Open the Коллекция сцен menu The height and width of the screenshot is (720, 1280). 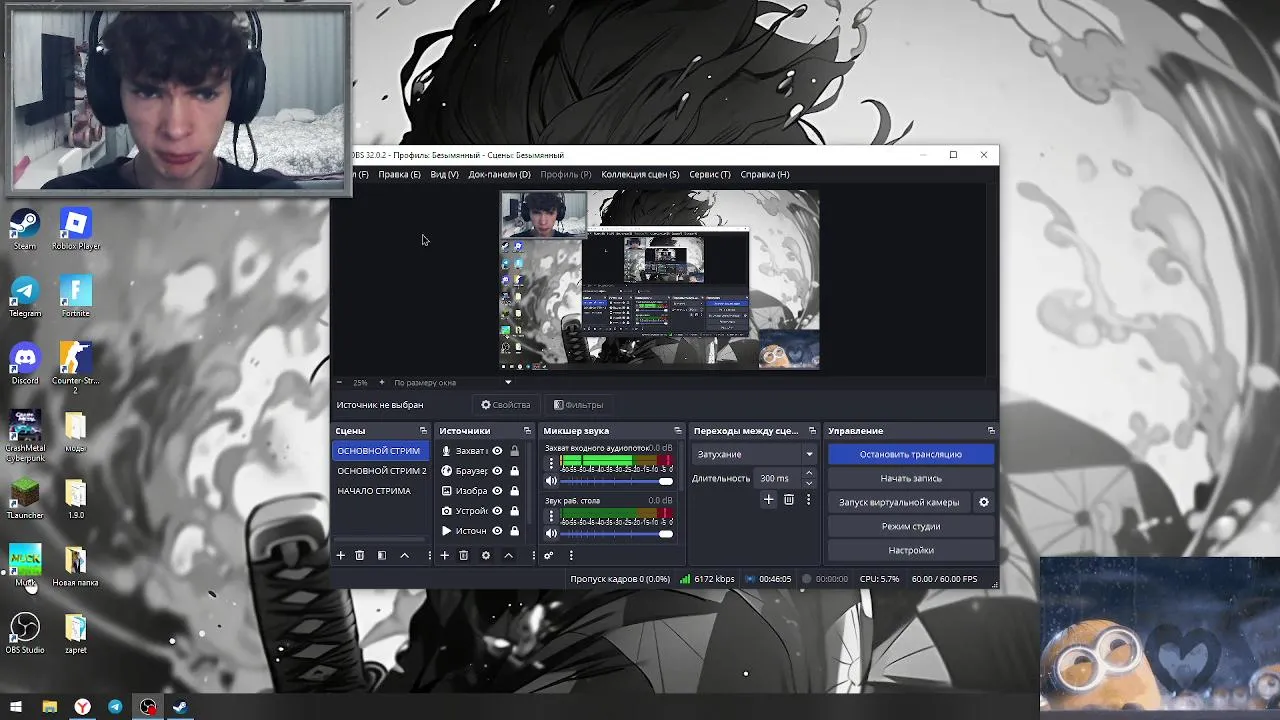[x=640, y=174]
